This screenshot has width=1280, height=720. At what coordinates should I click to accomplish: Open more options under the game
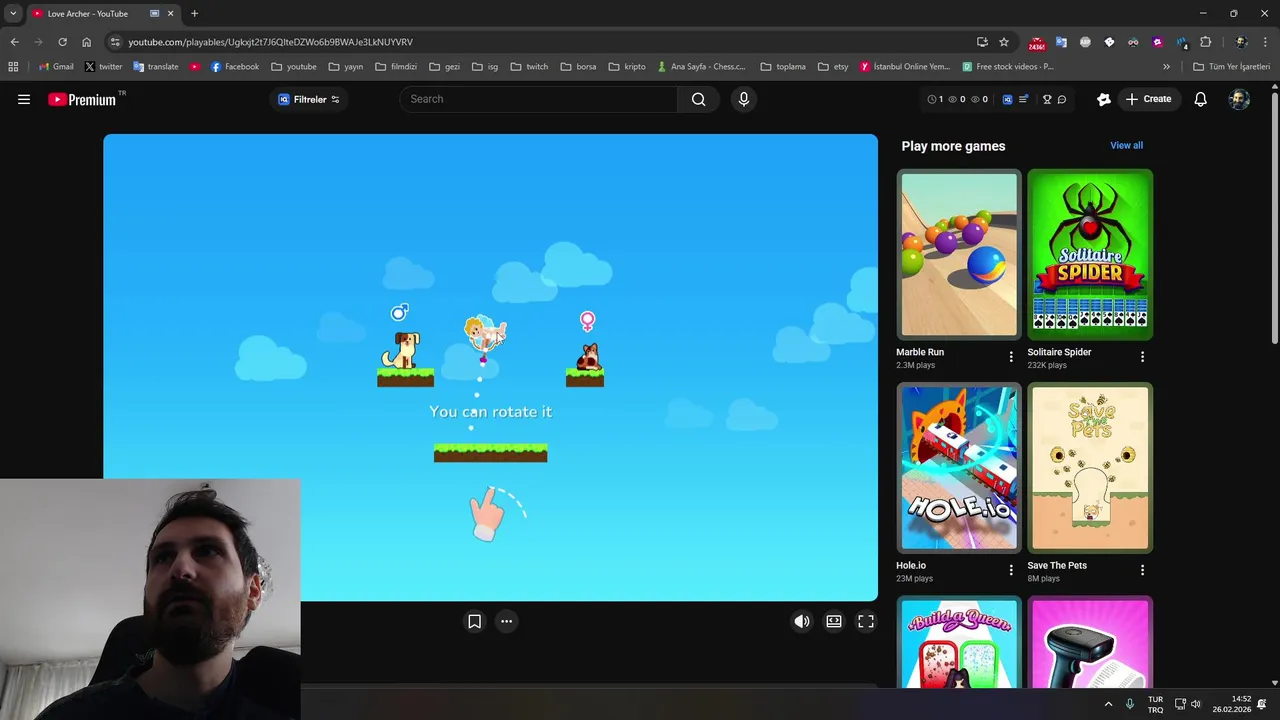[x=506, y=621]
